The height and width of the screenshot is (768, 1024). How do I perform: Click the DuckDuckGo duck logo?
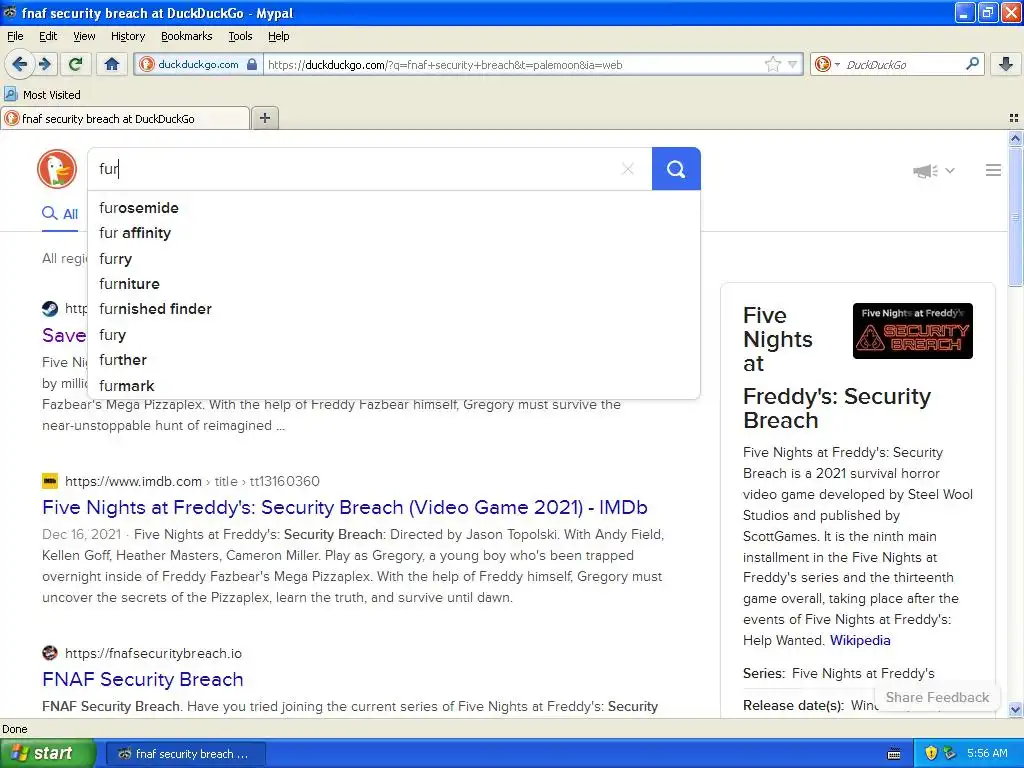point(57,169)
